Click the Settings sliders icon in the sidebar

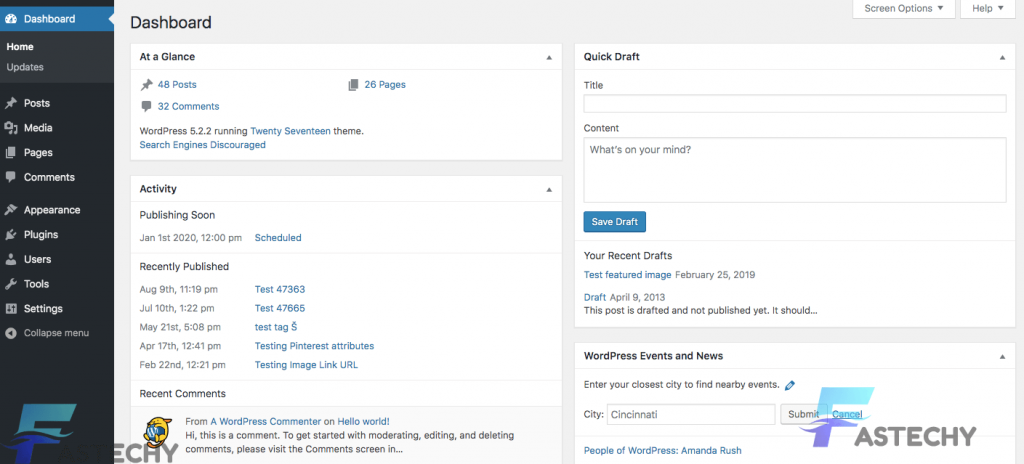coord(10,308)
